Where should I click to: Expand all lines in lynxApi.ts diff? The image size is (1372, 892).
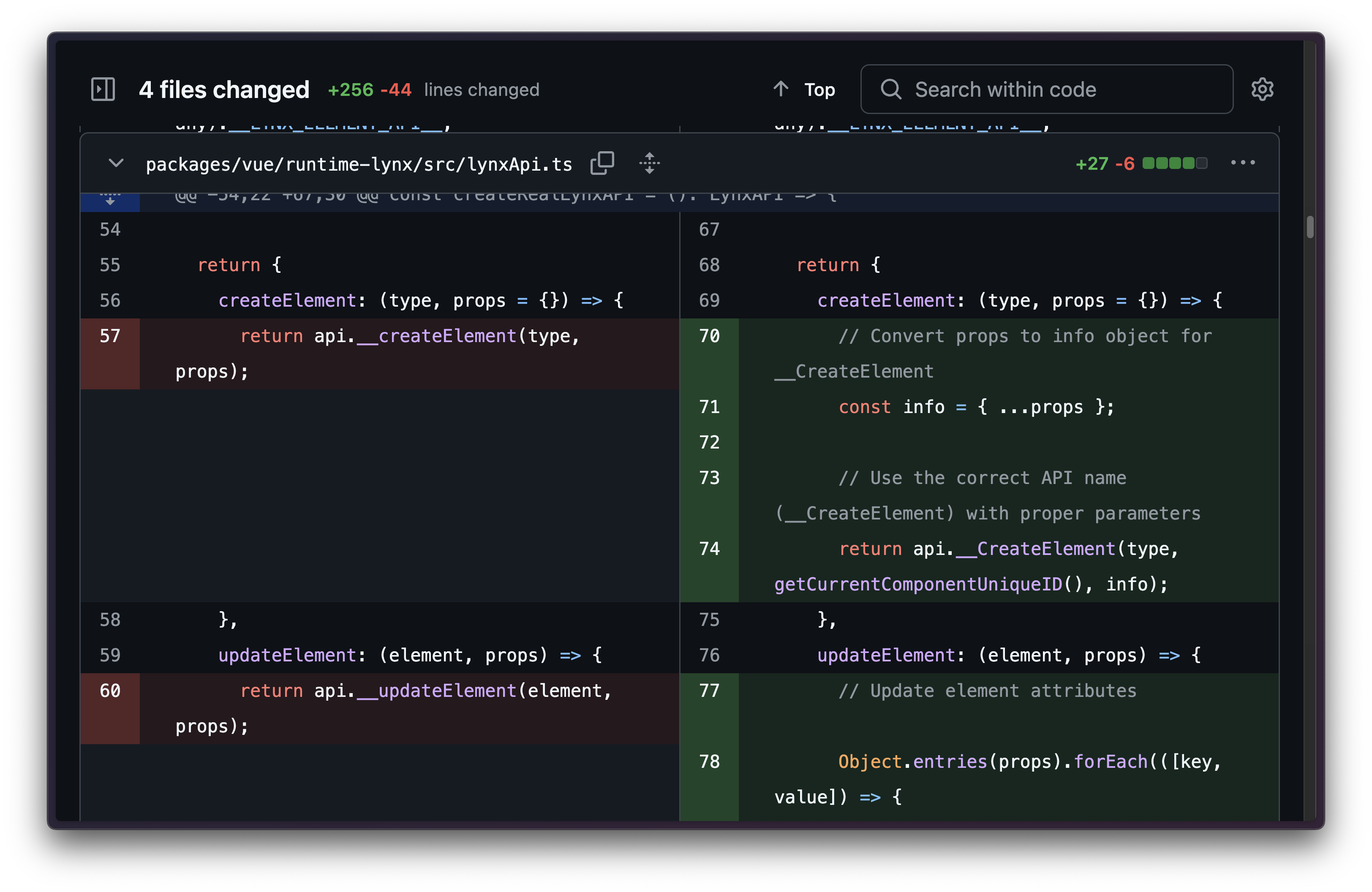[649, 163]
